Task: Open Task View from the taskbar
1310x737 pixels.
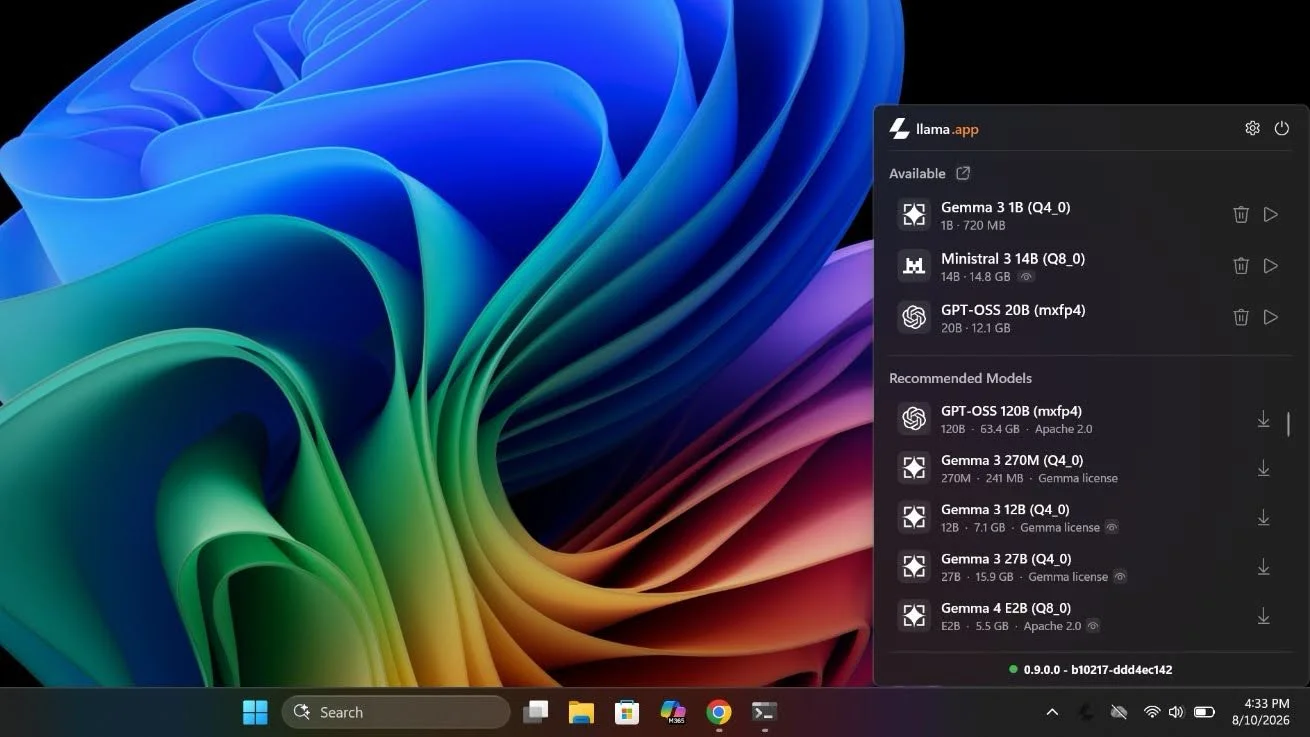Action: pos(536,712)
